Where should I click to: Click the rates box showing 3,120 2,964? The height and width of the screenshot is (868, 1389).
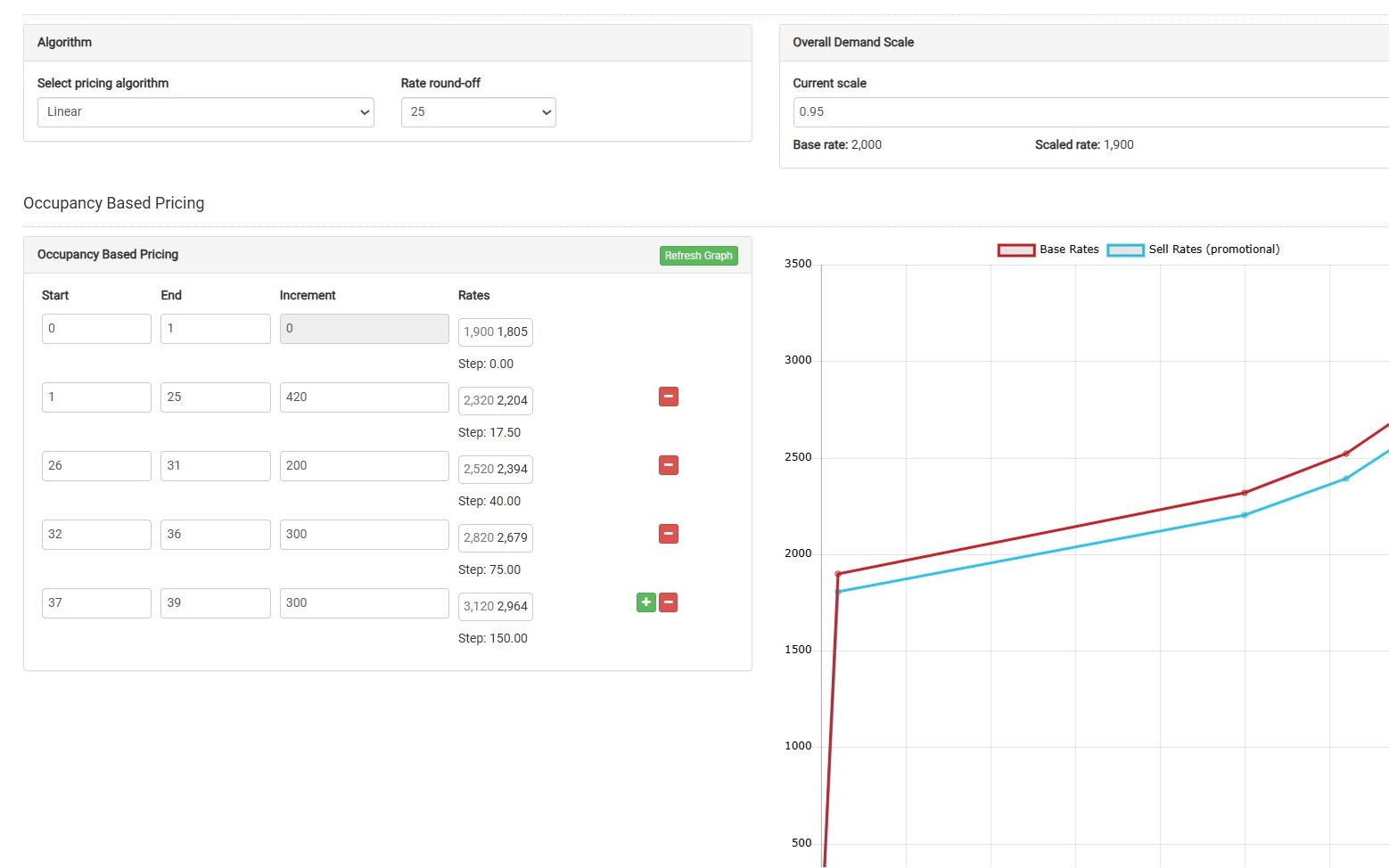click(x=496, y=606)
